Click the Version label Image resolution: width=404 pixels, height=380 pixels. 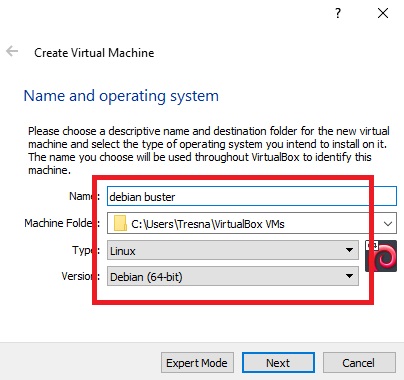click(81, 276)
